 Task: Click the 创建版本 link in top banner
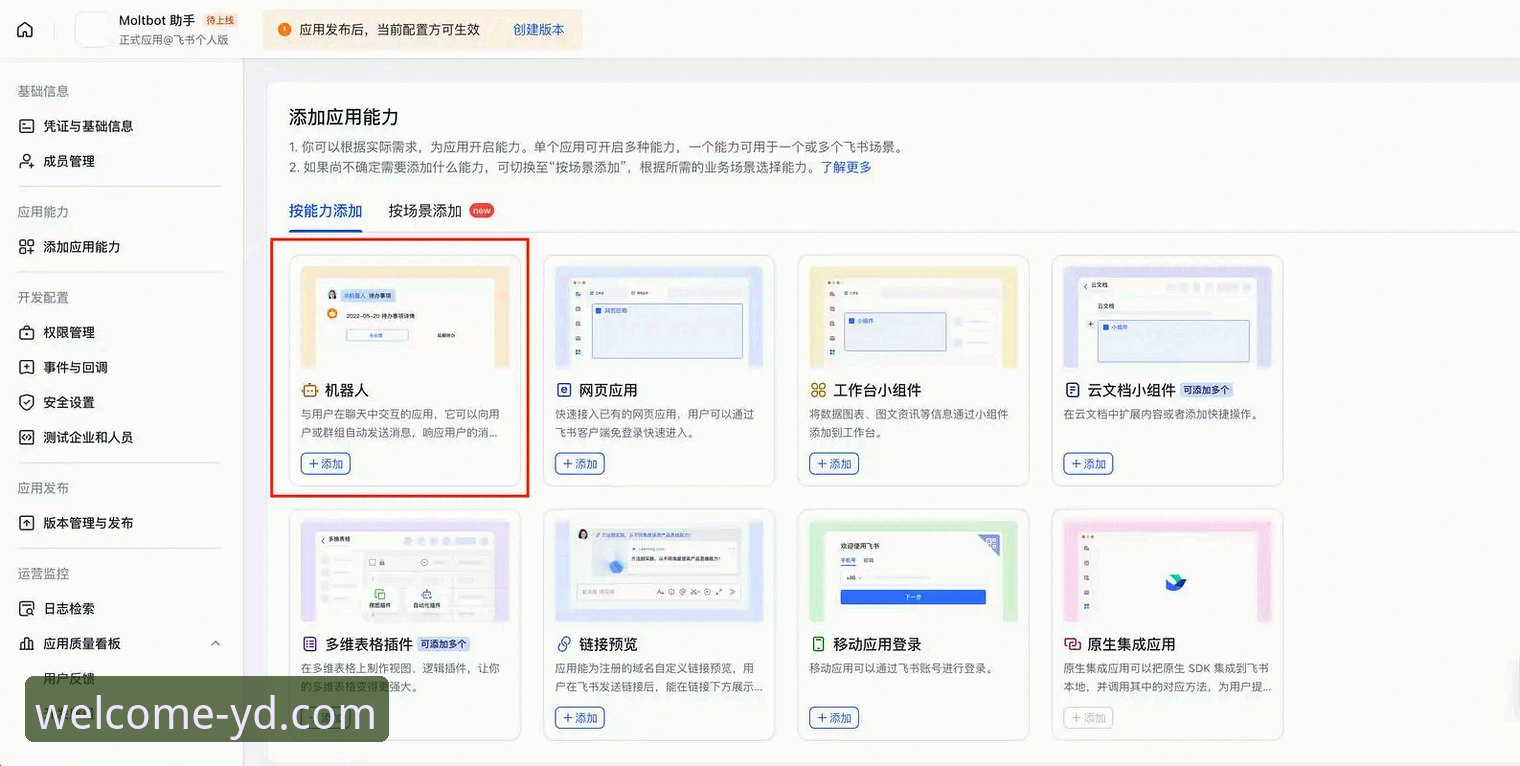537,31
